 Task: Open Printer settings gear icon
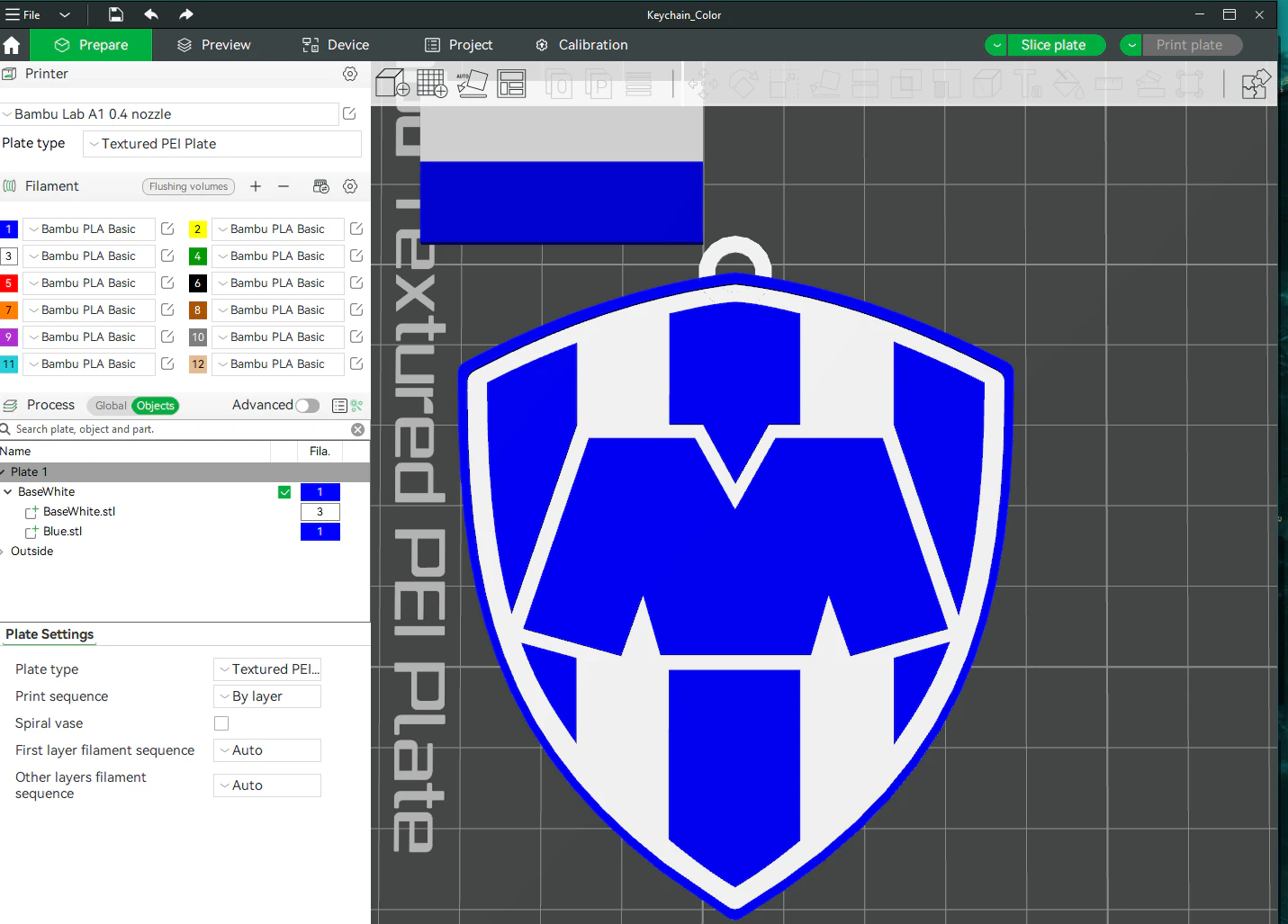coord(350,74)
